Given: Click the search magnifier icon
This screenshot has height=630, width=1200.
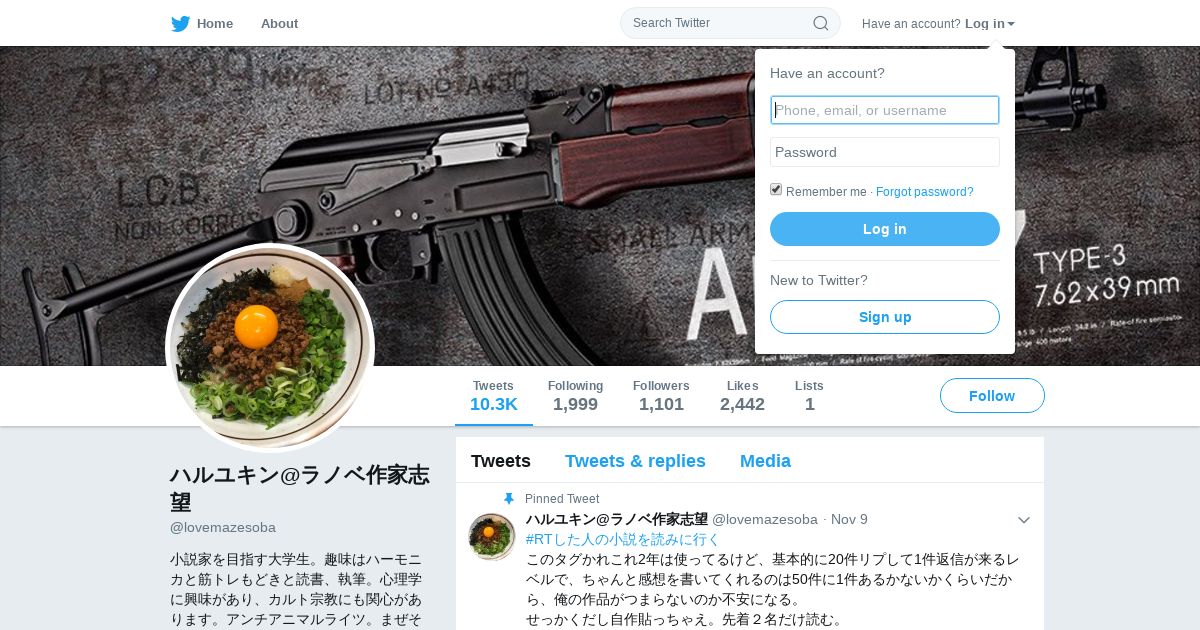Looking at the screenshot, I should [x=820, y=23].
